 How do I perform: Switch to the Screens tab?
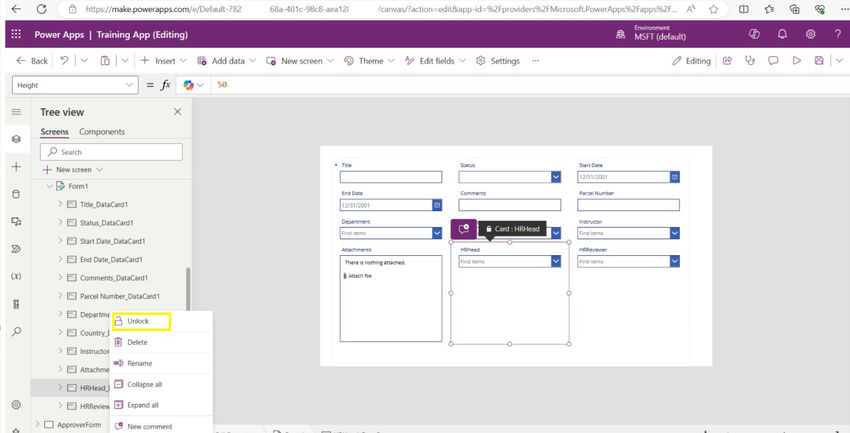point(54,132)
